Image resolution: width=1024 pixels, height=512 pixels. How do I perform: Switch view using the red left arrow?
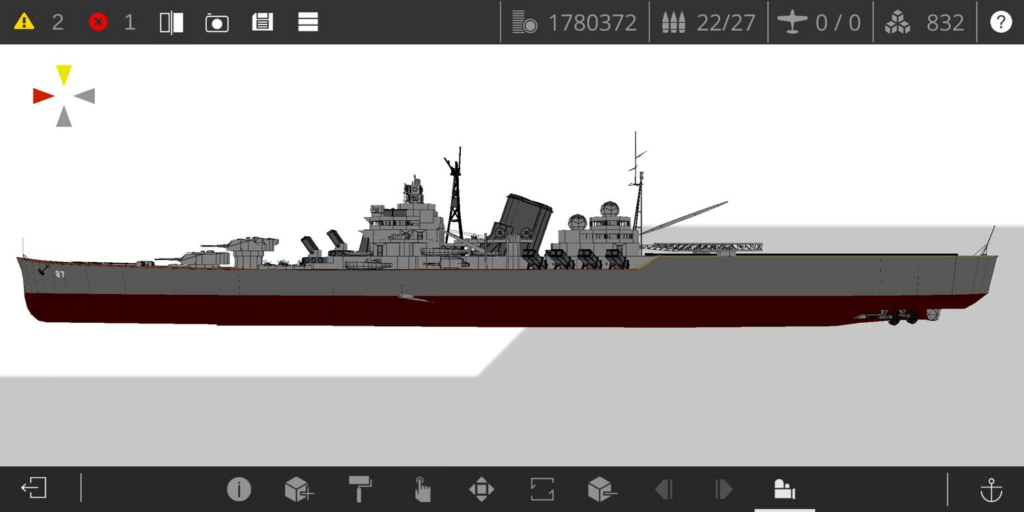tap(42, 96)
